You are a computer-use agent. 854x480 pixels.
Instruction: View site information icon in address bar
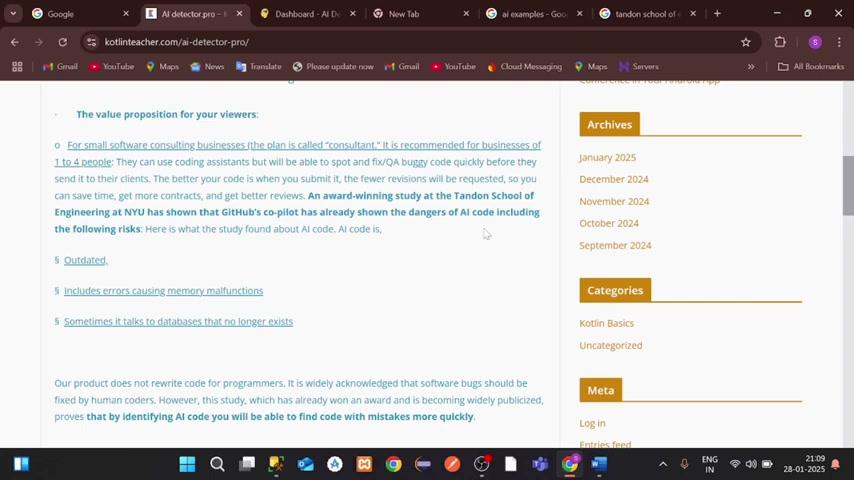pos(92,42)
